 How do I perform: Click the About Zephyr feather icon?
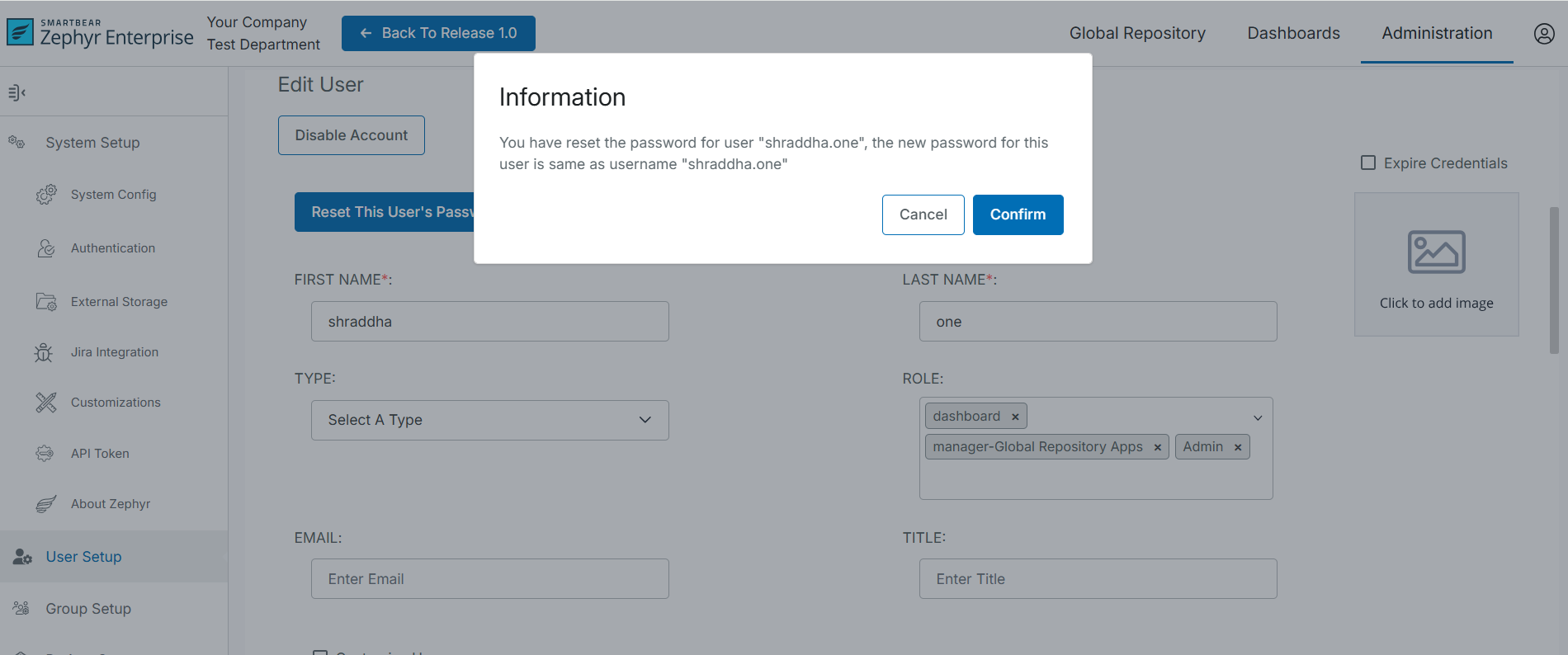point(46,504)
